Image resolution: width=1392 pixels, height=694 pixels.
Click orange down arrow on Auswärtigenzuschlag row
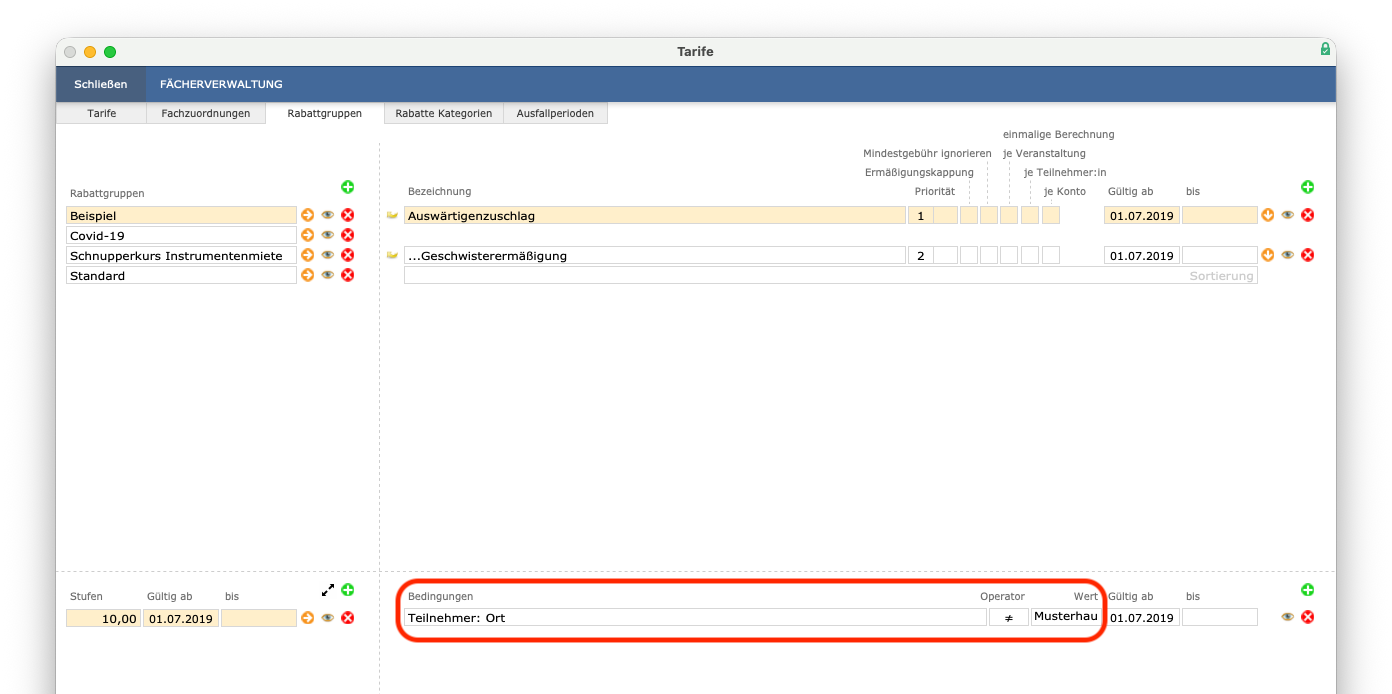tap(1268, 215)
